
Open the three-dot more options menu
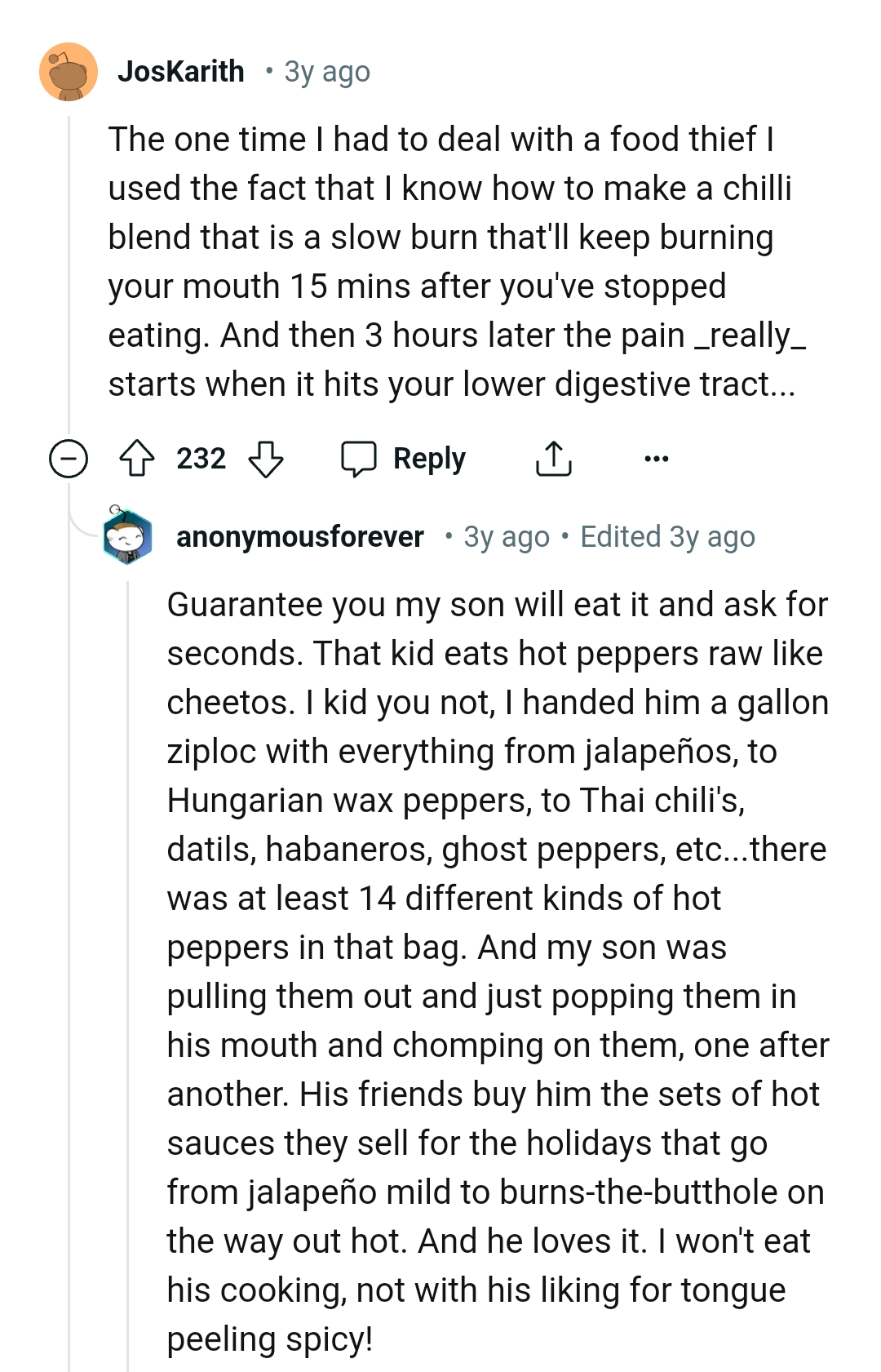(x=656, y=459)
